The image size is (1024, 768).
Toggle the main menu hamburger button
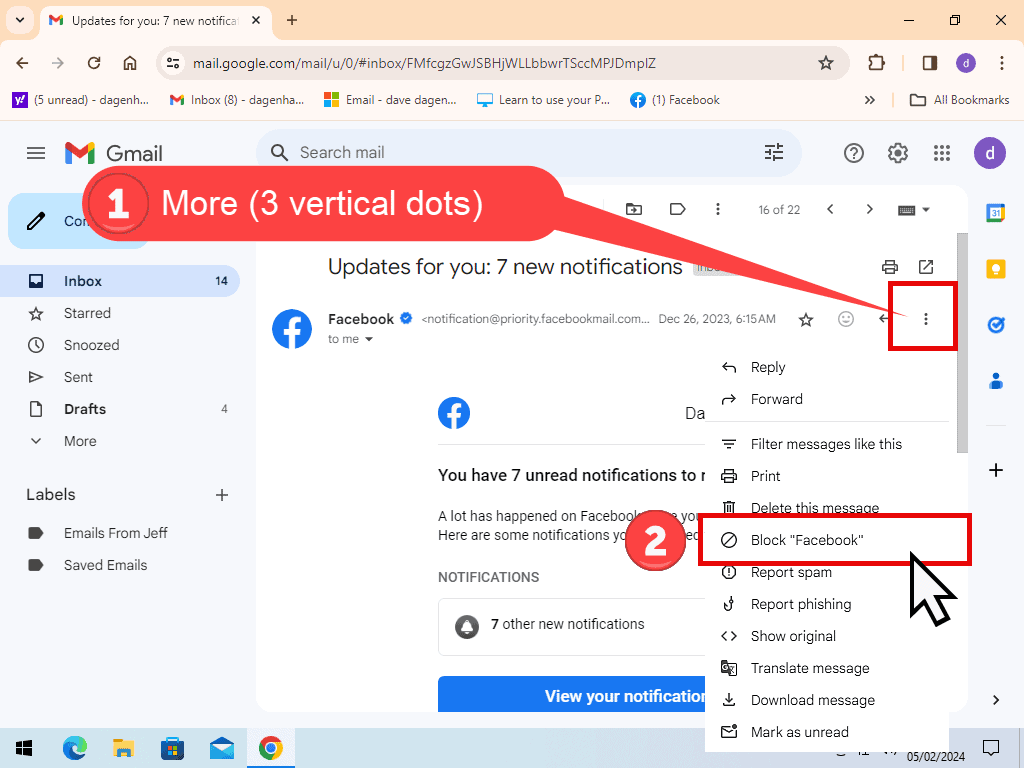click(36, 153)
